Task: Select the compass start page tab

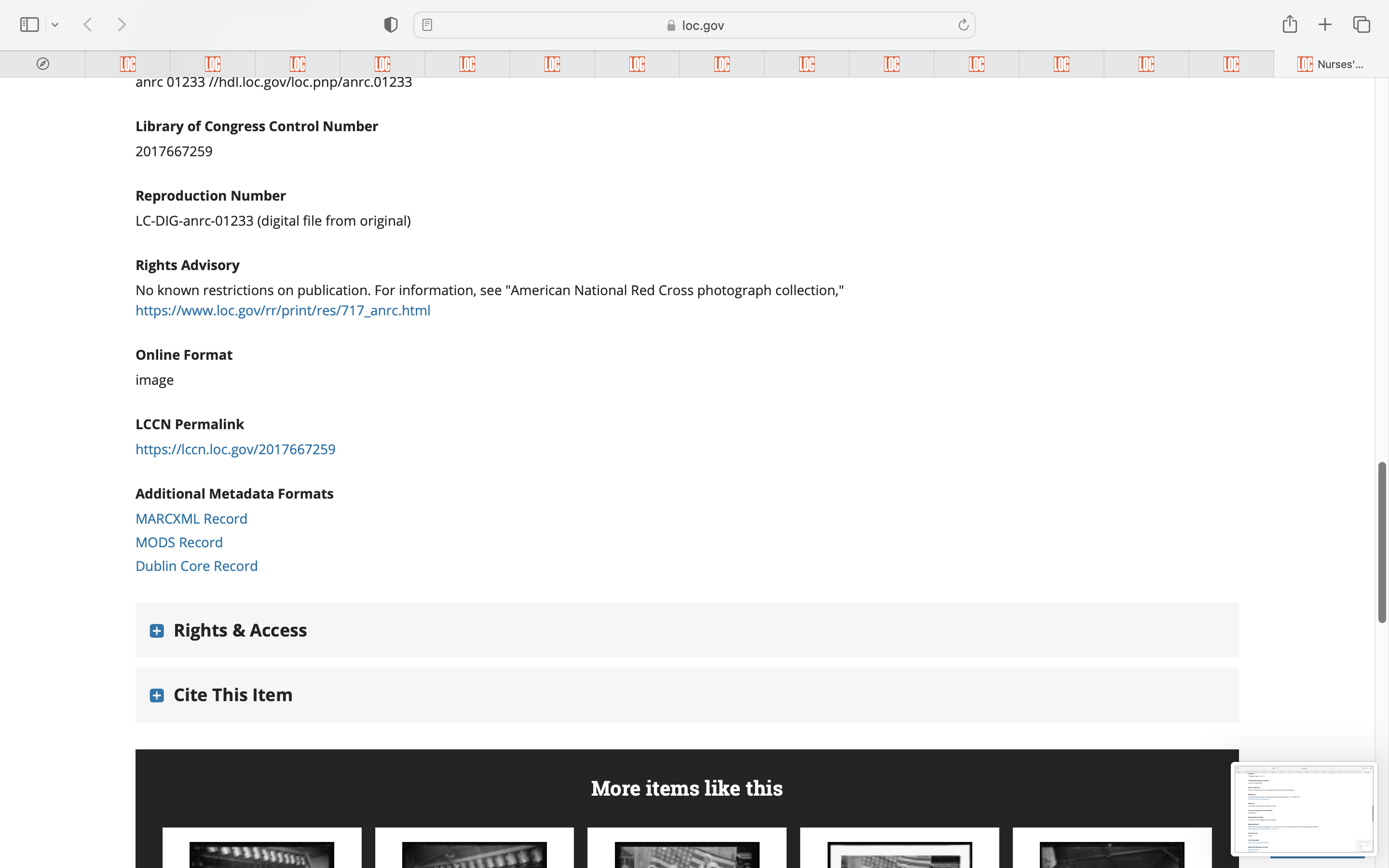Action: (42, 64)
